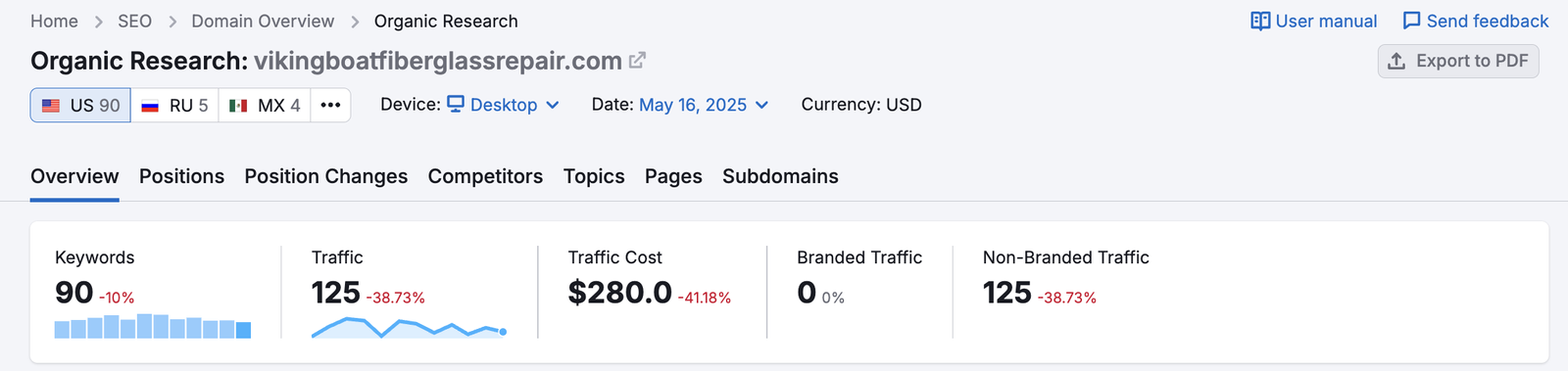Open the Position Changes tab

tap(326, 176)
